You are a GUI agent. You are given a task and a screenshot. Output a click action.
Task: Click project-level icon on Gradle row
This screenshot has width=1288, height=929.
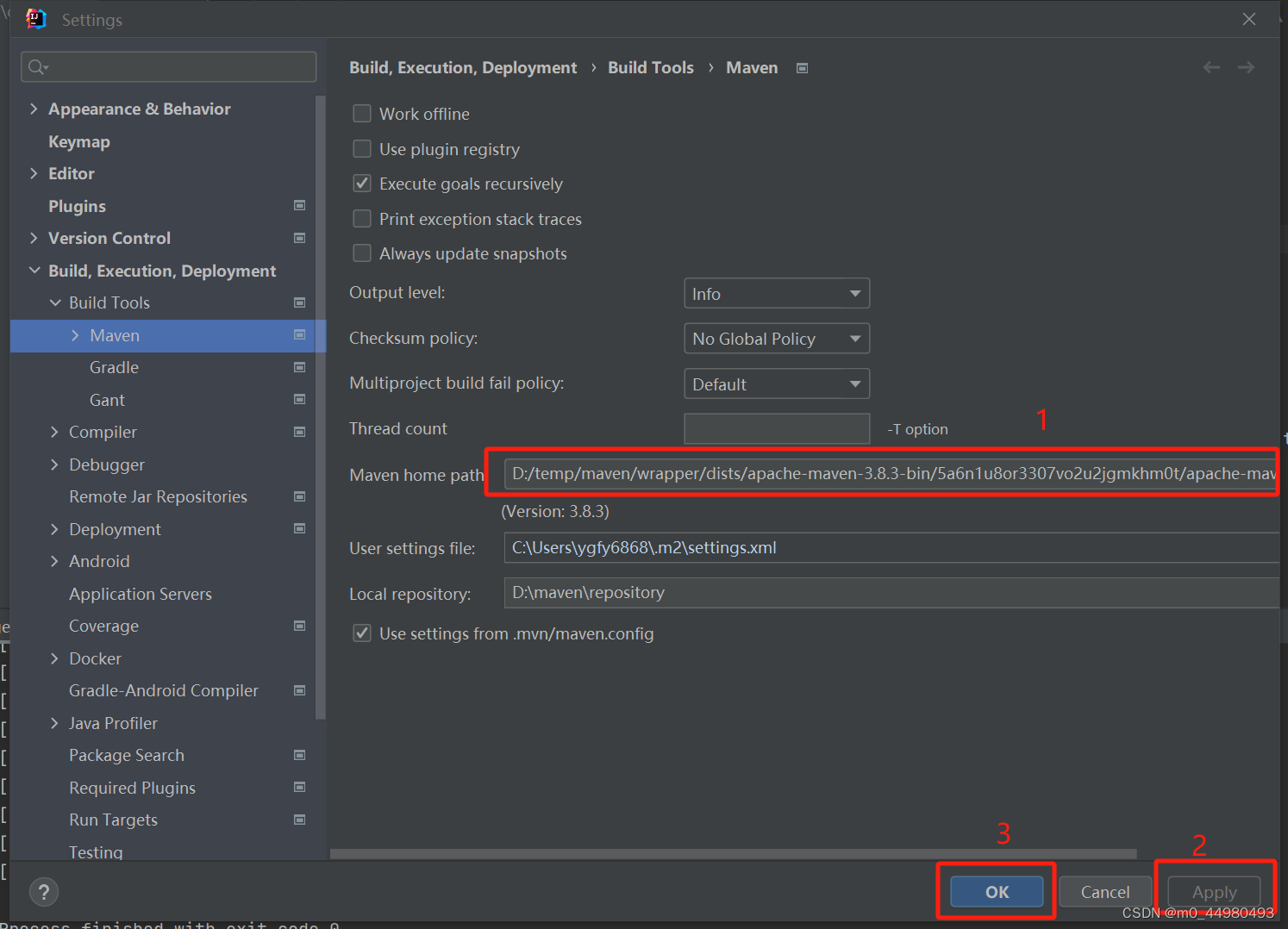(x=299, y=367)
